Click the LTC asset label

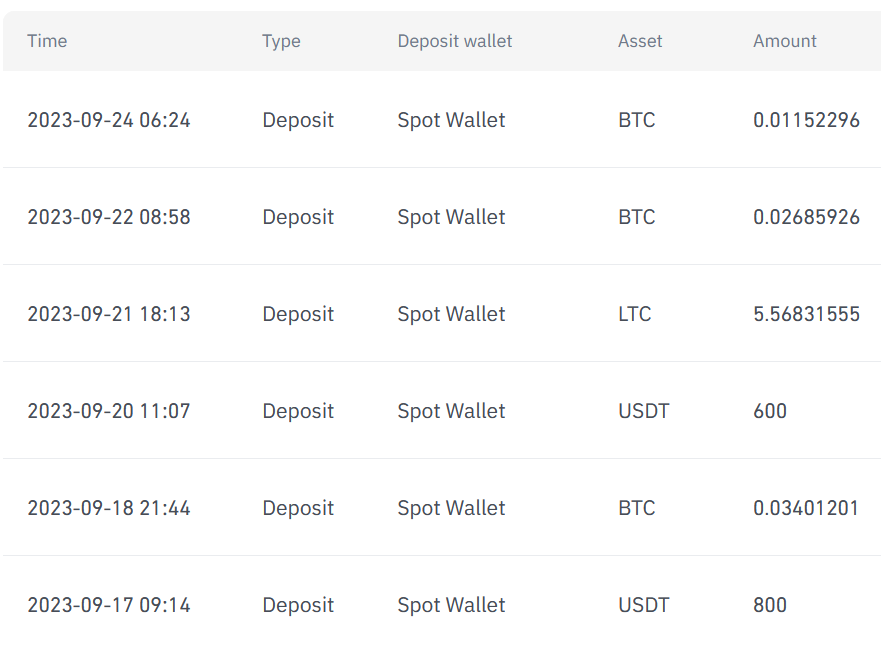[x=634, y=314]
